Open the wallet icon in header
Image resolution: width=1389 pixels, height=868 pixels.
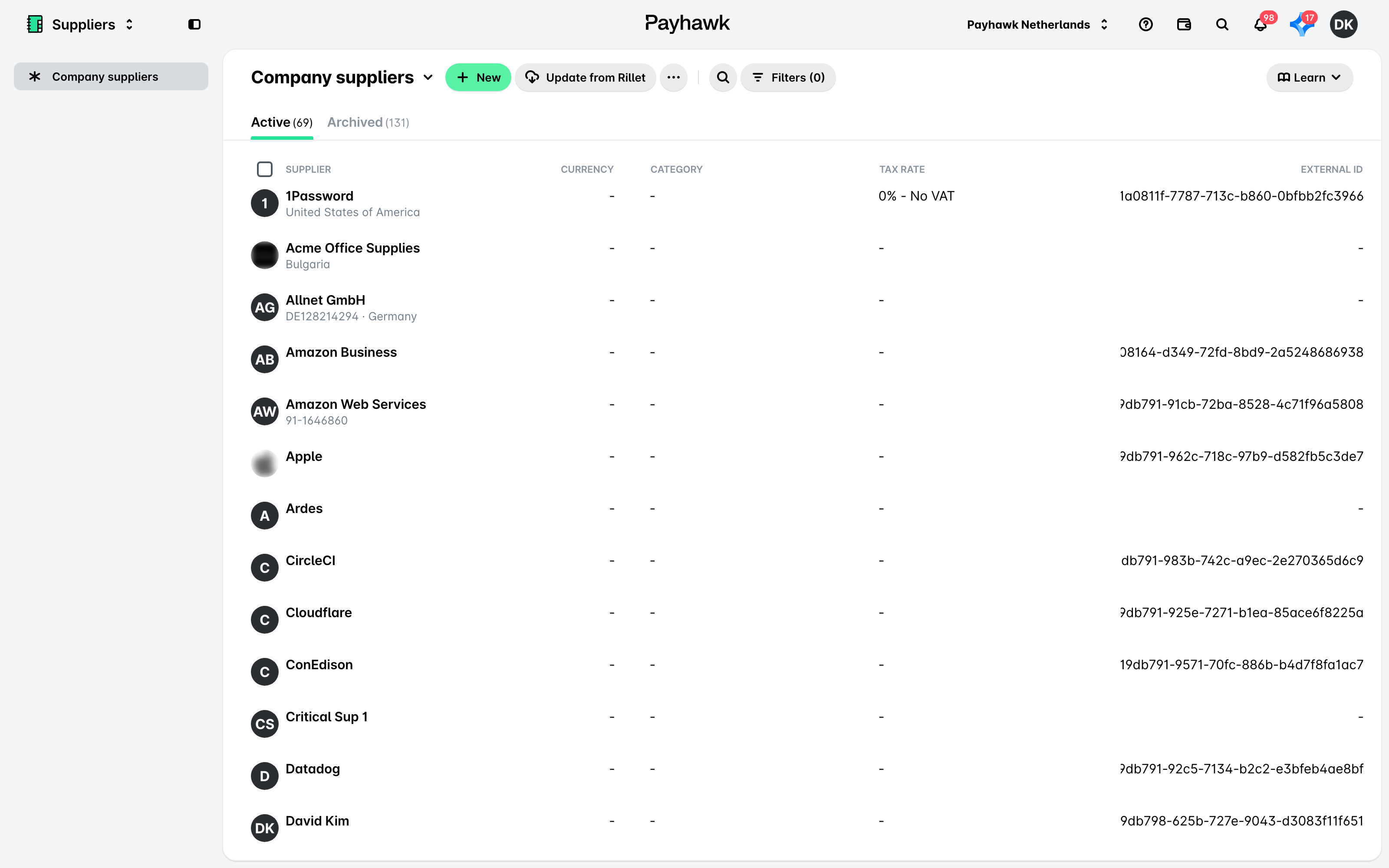tap(1184, 24)
